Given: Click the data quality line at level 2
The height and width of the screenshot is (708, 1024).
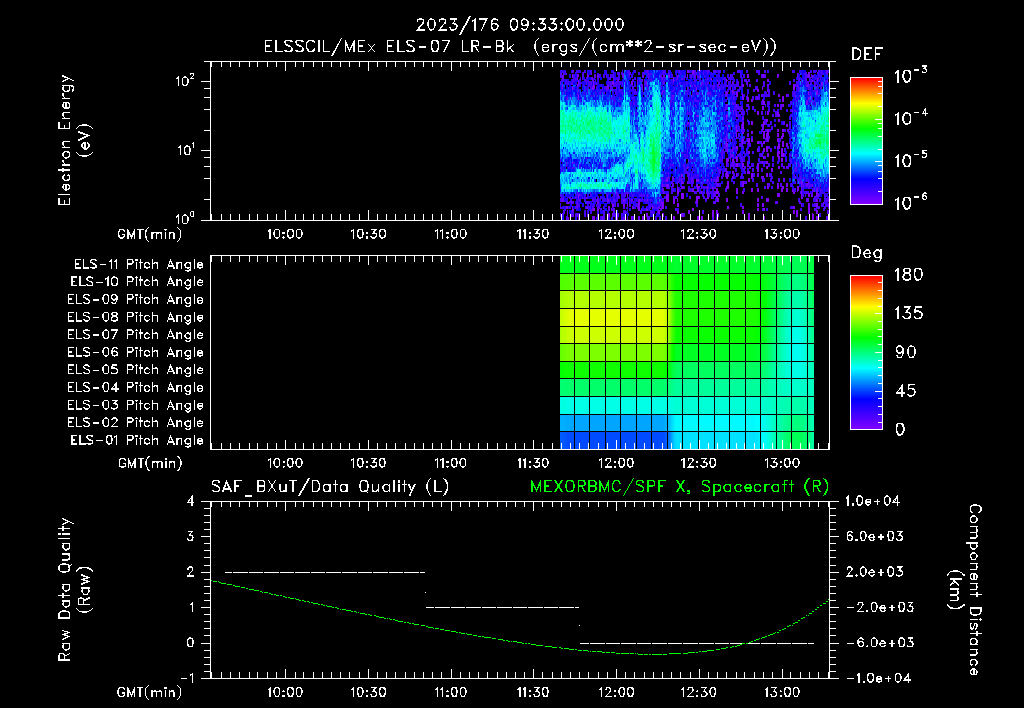Looking at the screenshot, I should [x=325, y=572].
